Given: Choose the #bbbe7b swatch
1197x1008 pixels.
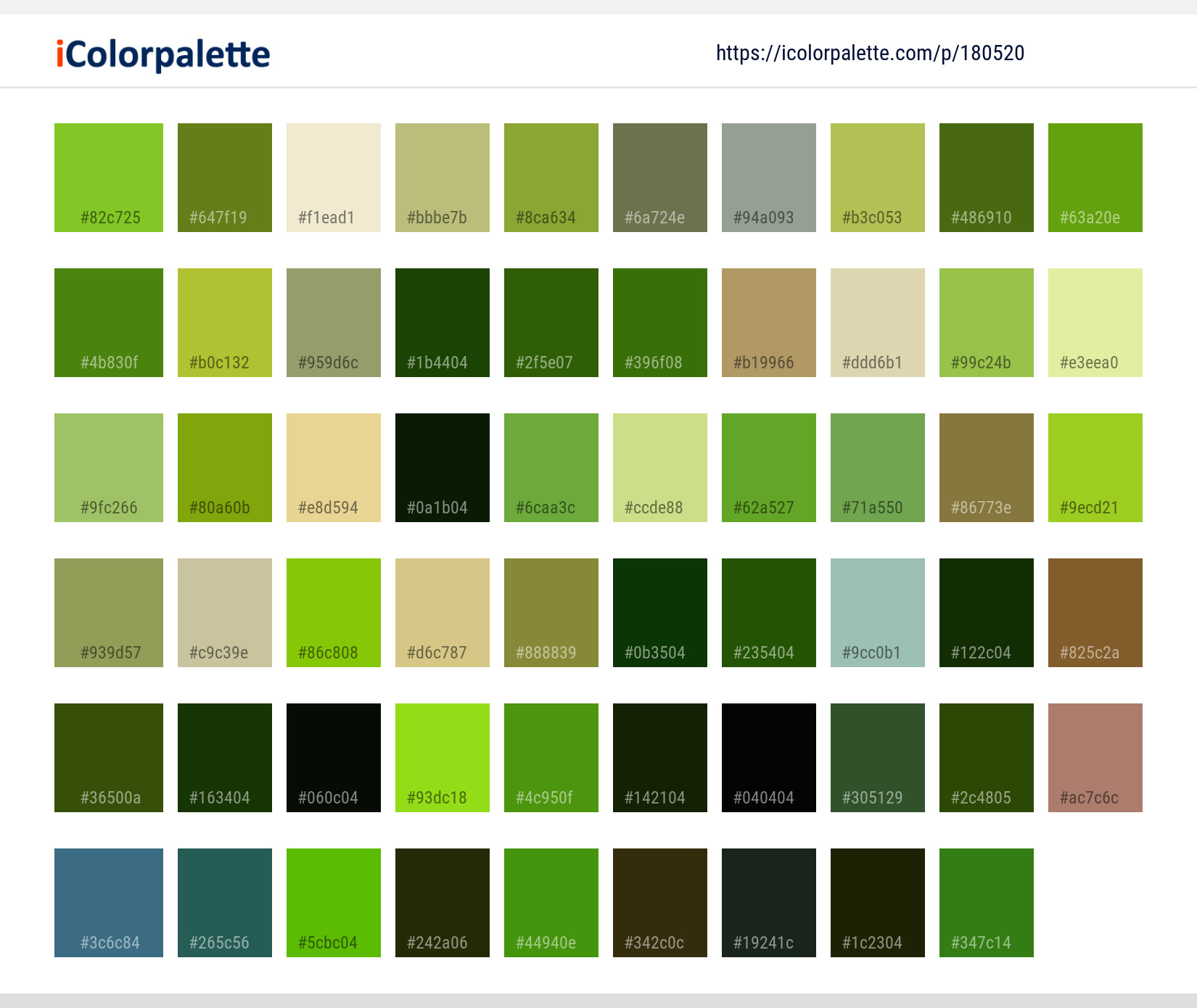Looking at the screenshot, I should 443,178.
